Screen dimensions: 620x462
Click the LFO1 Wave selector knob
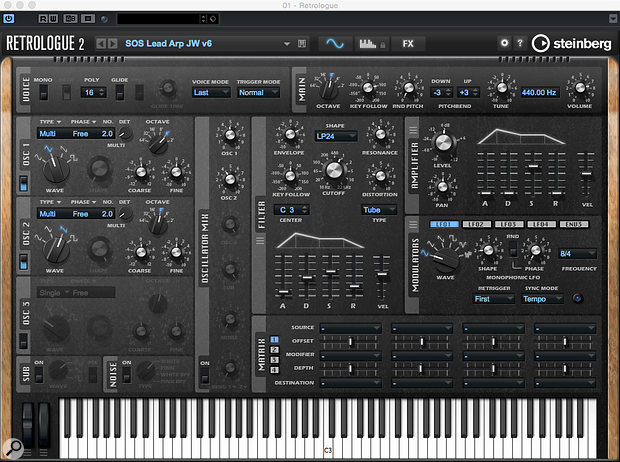point(446,258)
